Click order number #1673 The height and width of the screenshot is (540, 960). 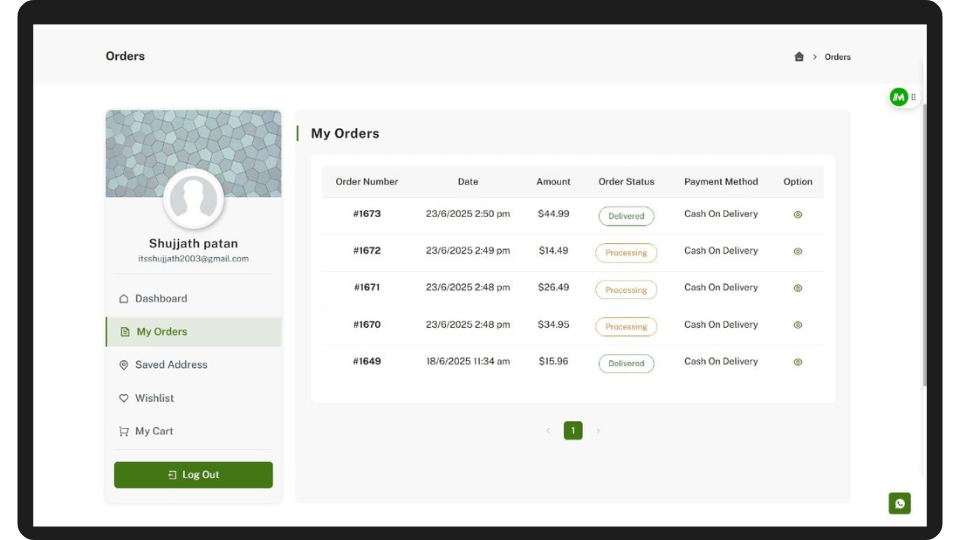point(367,214)
